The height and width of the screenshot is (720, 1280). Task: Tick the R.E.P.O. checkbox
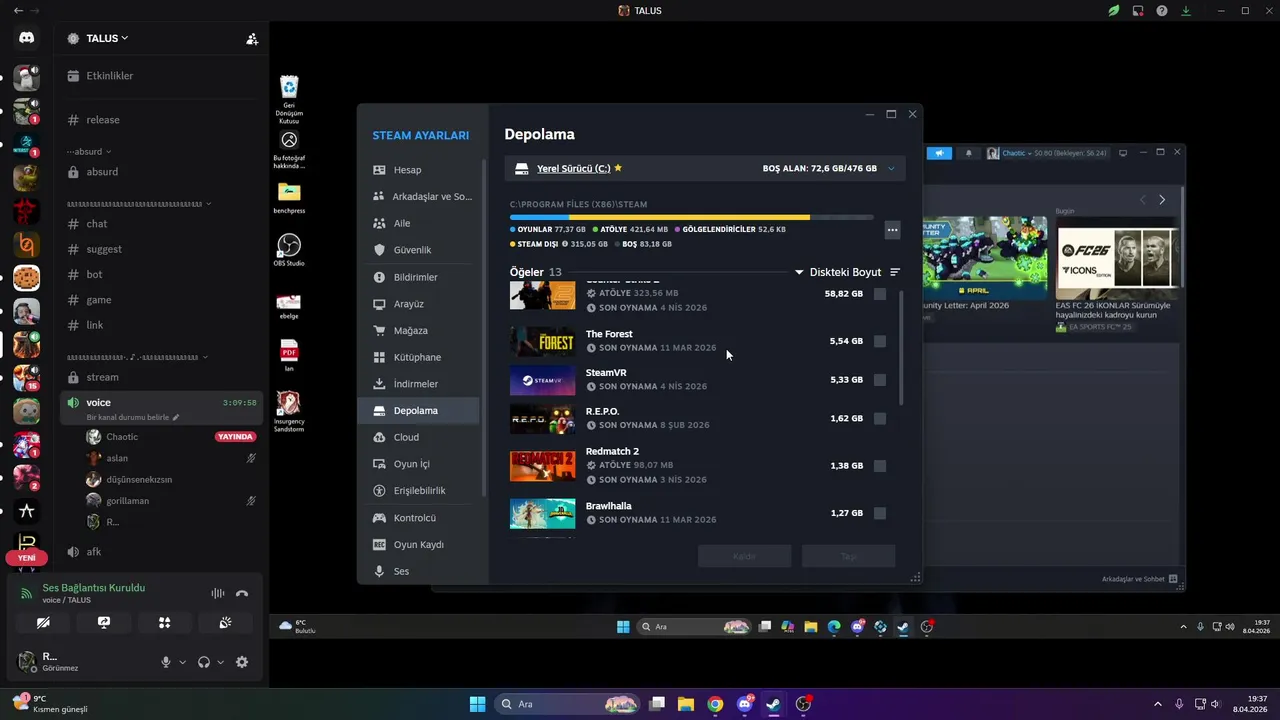tap(880, 418)
